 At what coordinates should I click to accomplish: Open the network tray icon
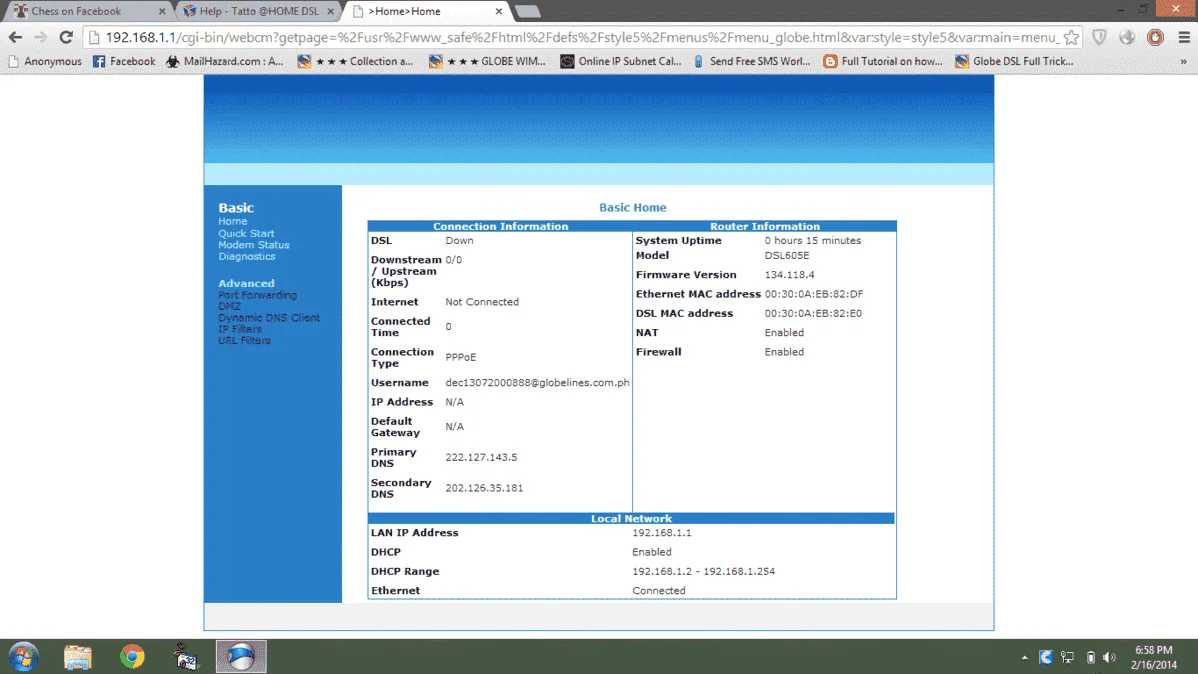[1067, 657]
